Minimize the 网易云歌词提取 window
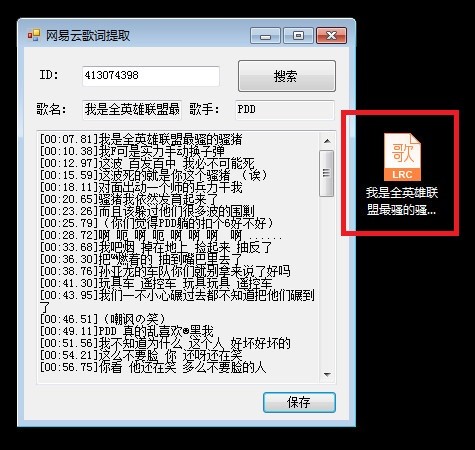Image resolution: width=475 pixels, height=450 pixels. coord(265,36)
